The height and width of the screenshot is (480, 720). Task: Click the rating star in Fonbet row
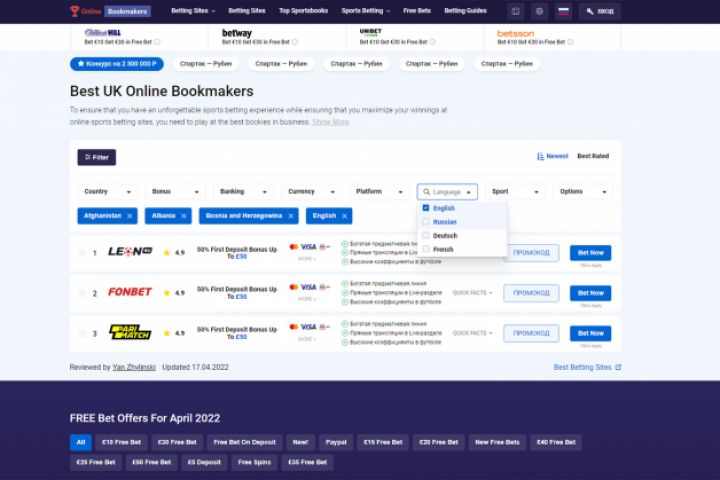coord(167,293)
